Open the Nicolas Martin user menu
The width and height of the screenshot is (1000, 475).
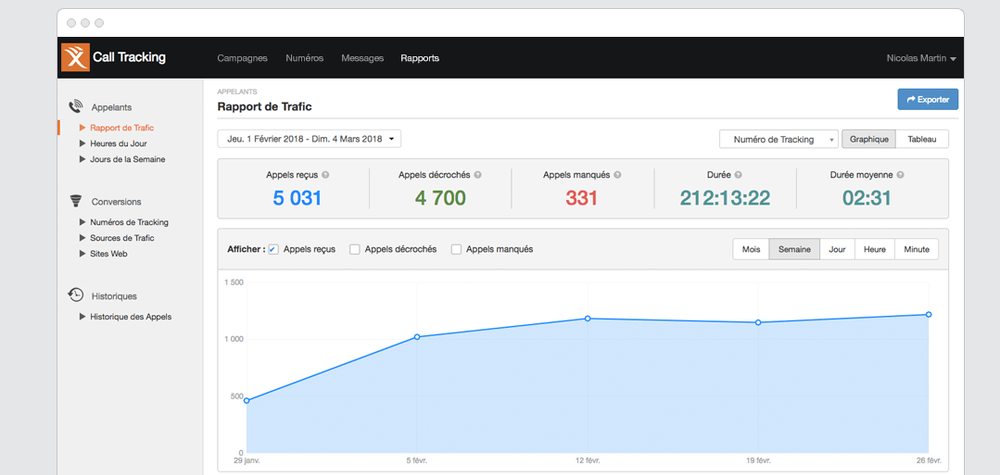coord(921,58)
